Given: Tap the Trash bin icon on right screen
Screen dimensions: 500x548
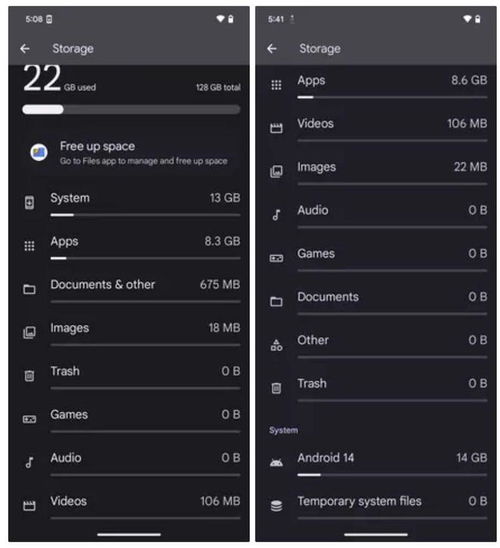Looking at the screenshot, I should pos(276,388).
